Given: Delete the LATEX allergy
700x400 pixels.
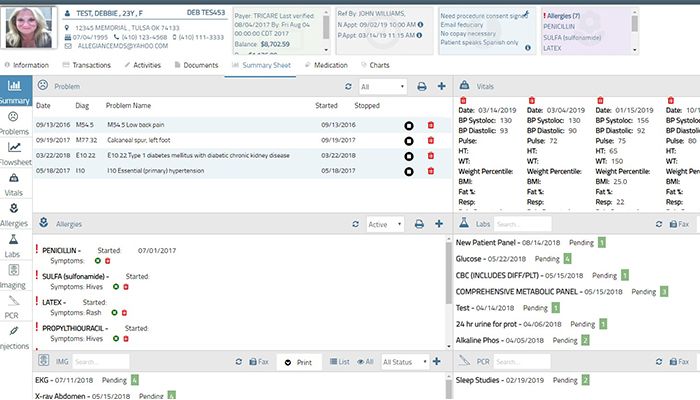Looking at the screenshot, I should (125, 312).
